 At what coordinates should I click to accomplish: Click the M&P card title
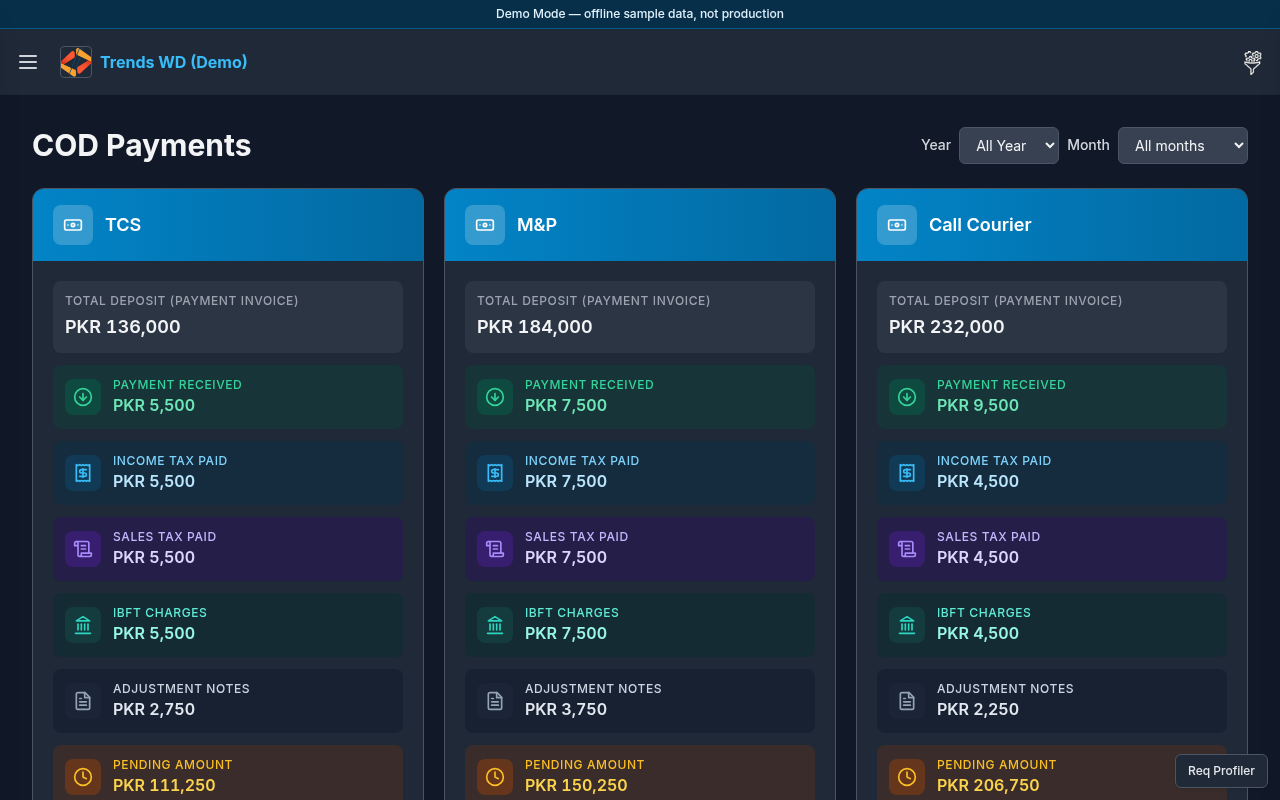point(537,225)
